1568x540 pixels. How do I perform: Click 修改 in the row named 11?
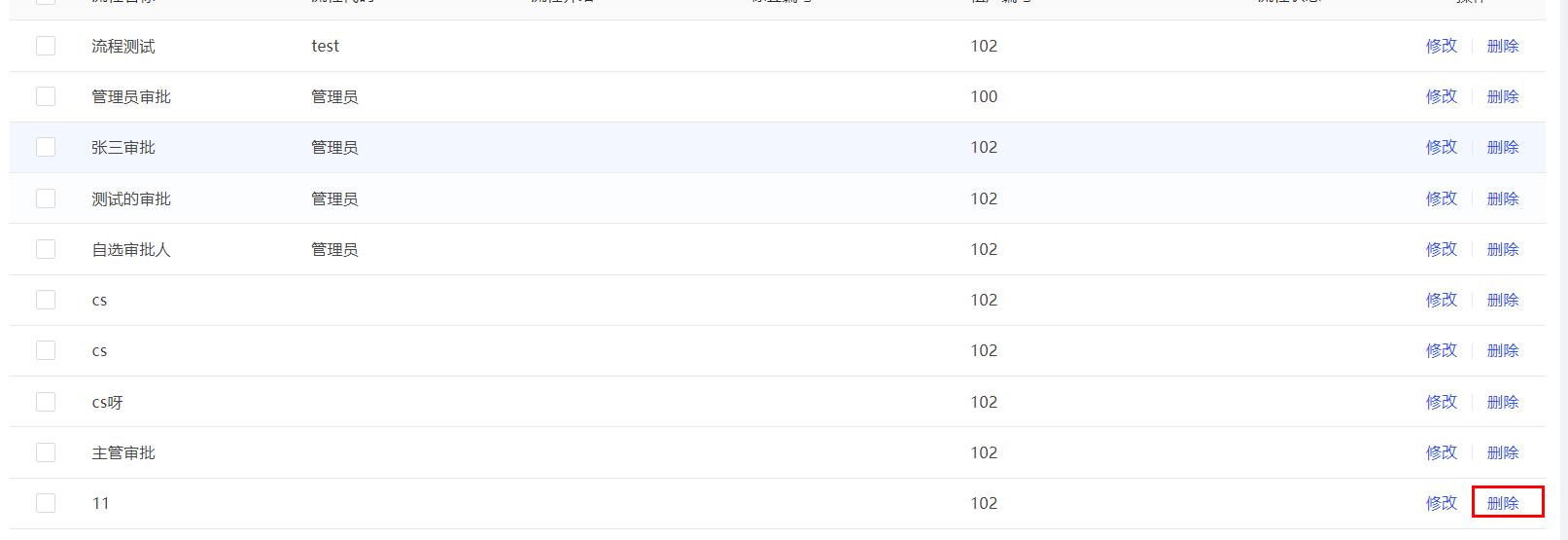1442,503
